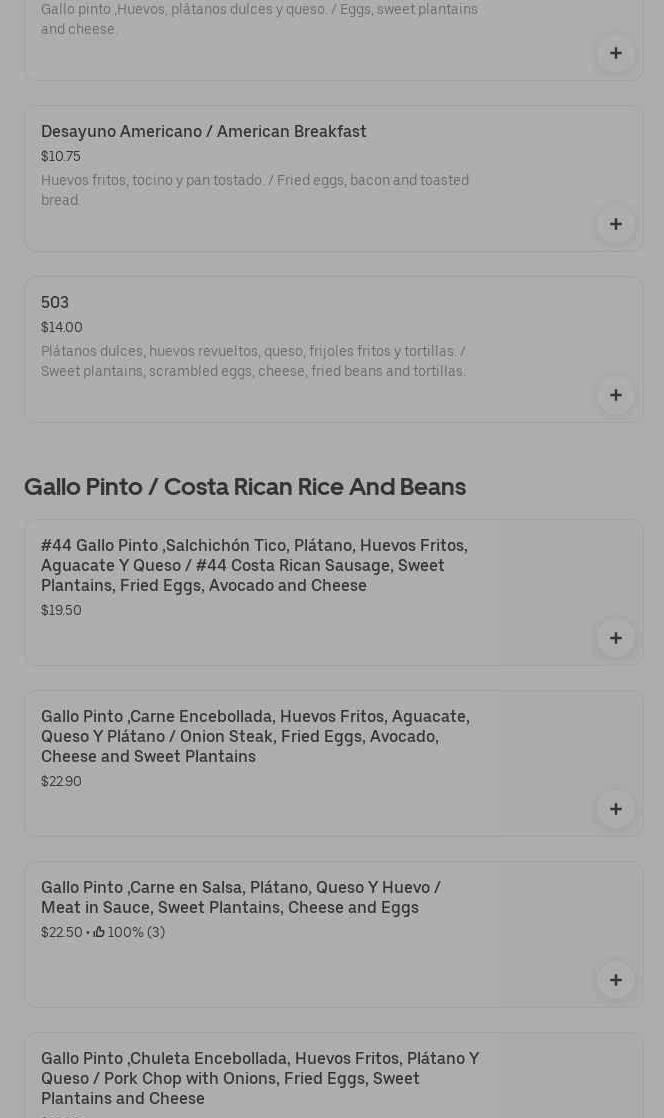View Gallo Pinto Carne en Salsa details
The width and height of the screenshot is (664, 1118).
(241, 897)
